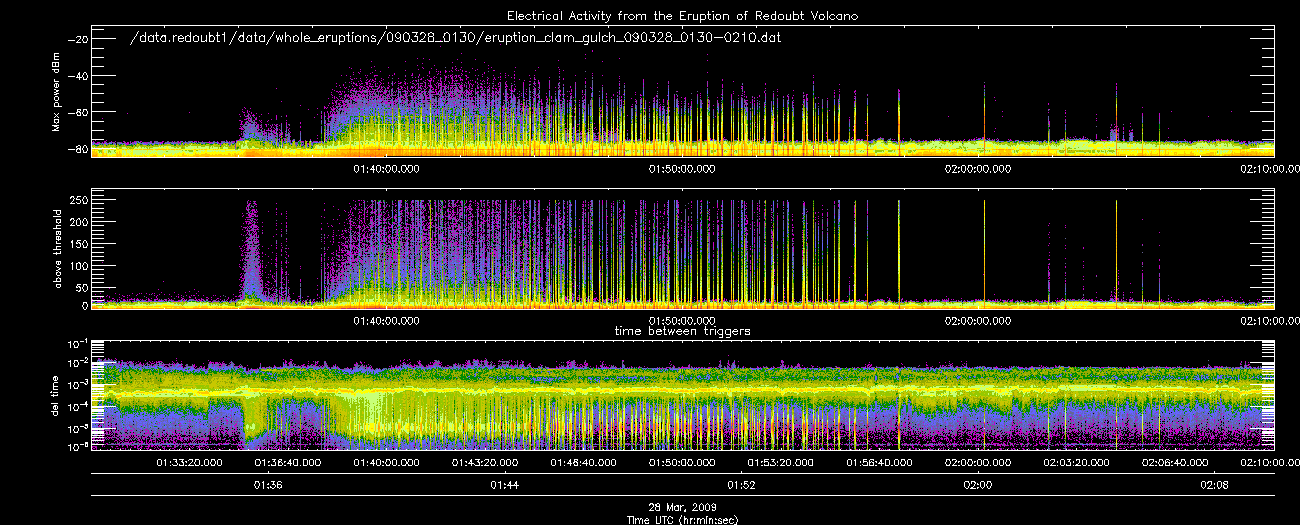Image resolution: width=1300 pixels, height=525 pixels.
Task: Click the 'del time' axis label
Action: pyautogui.click(x=57, y=395)
